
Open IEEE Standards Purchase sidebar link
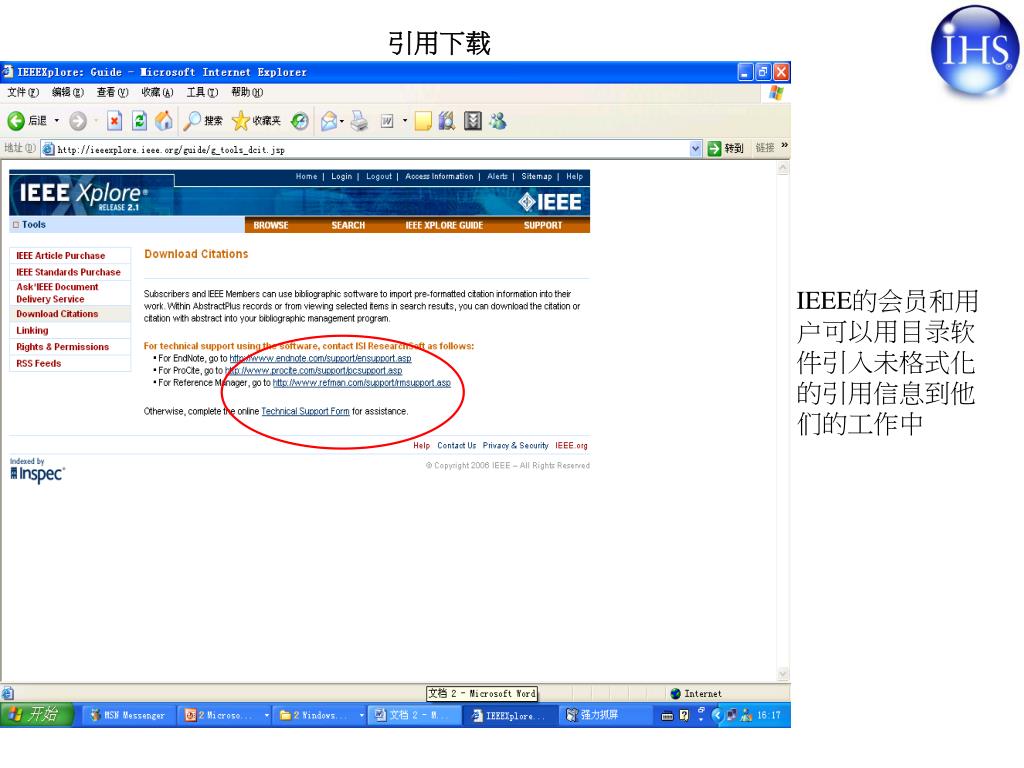pyautogui.click(x=69, y=272)
